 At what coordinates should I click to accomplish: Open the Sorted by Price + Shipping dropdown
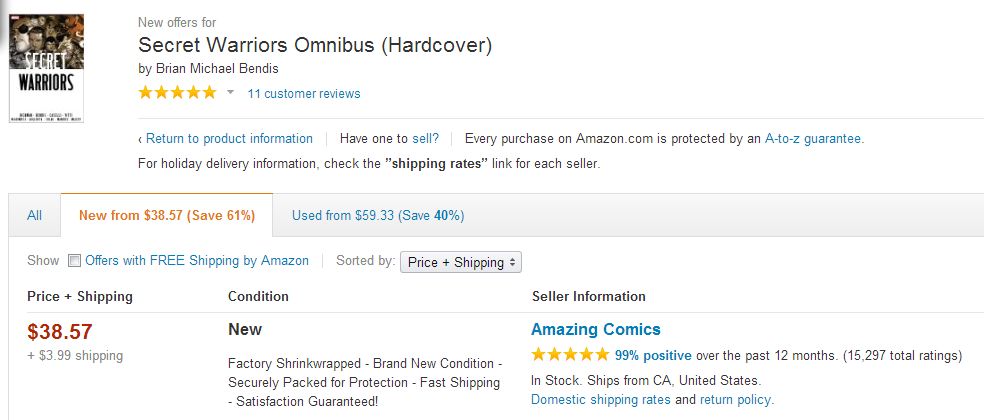pyautogui.click(x=461, y=262)
